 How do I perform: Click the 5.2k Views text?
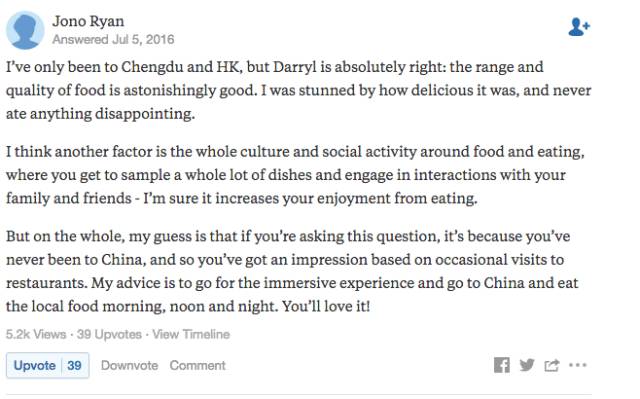click(x=36, y=335)
